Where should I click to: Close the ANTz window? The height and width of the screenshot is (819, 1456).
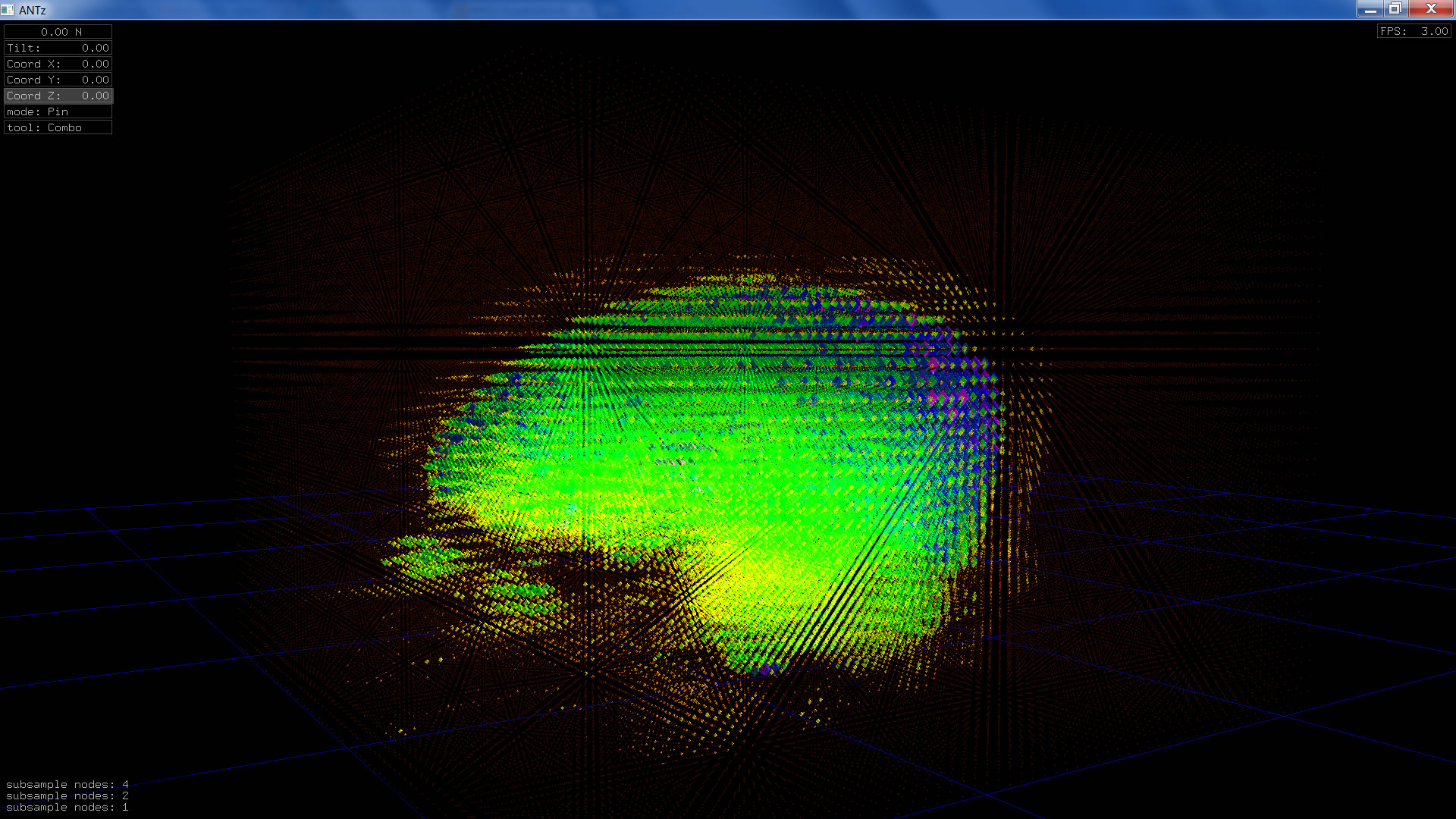1430,9
